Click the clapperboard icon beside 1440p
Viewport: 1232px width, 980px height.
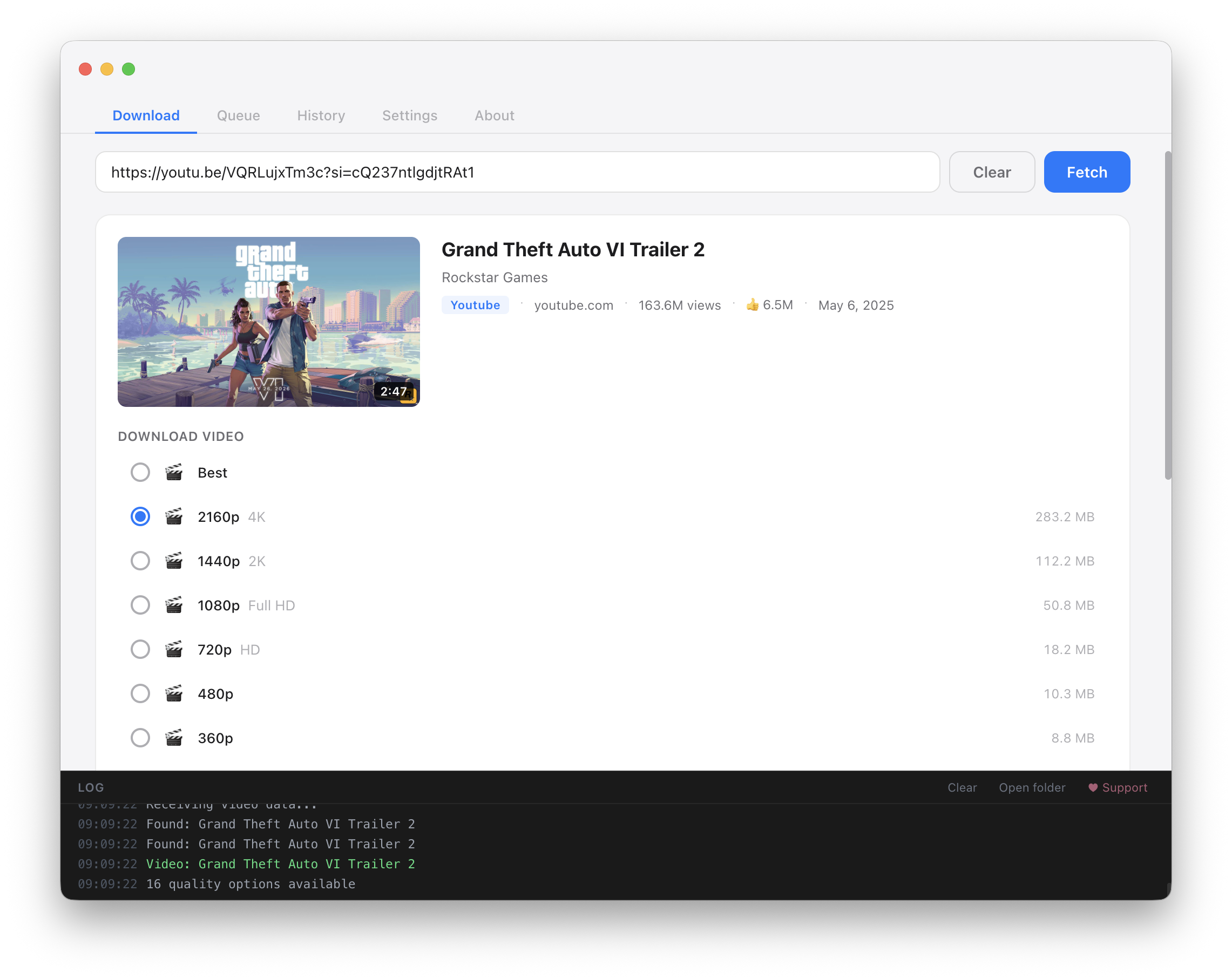[174, 561]
